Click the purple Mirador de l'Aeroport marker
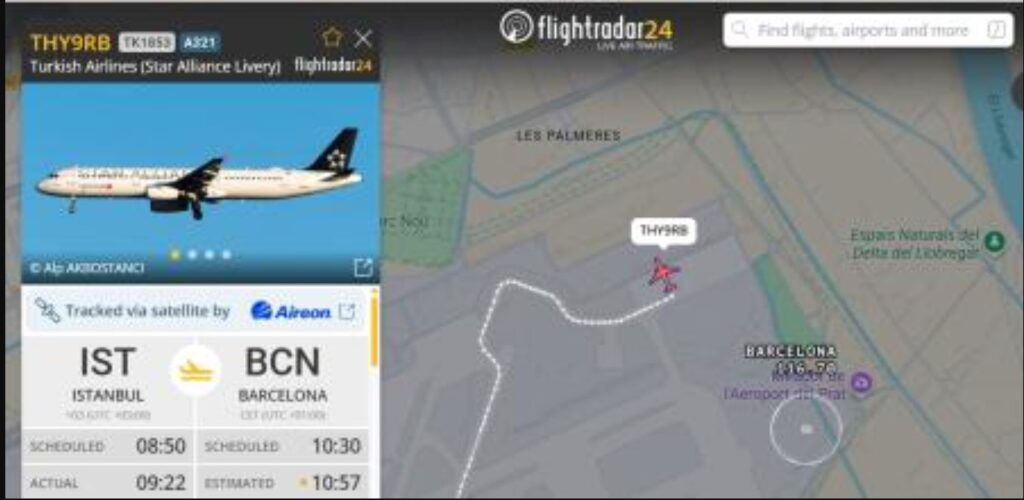 (861, 381)
